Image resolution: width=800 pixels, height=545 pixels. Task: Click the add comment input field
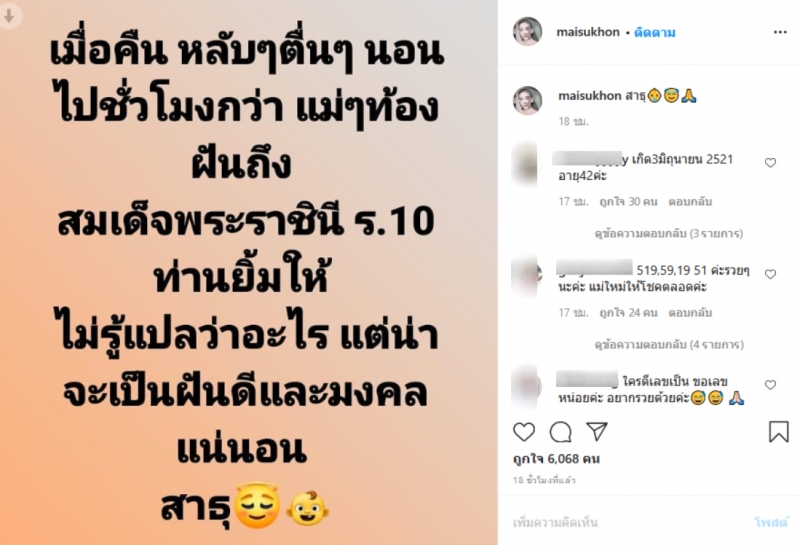point(628,523)
